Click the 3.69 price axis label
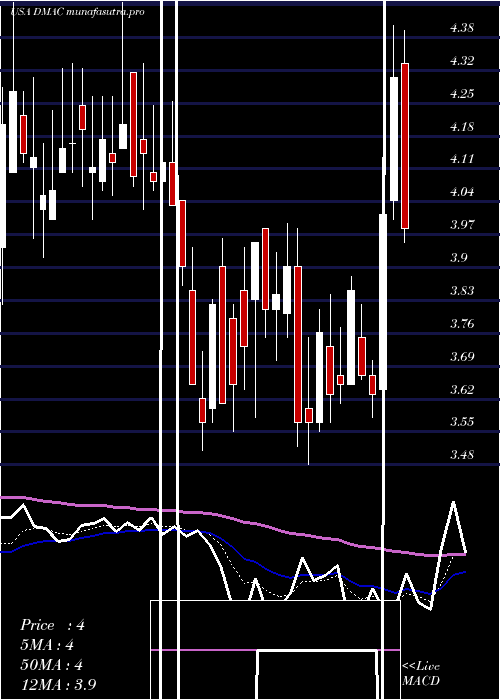500x700 pixels. 462,357
